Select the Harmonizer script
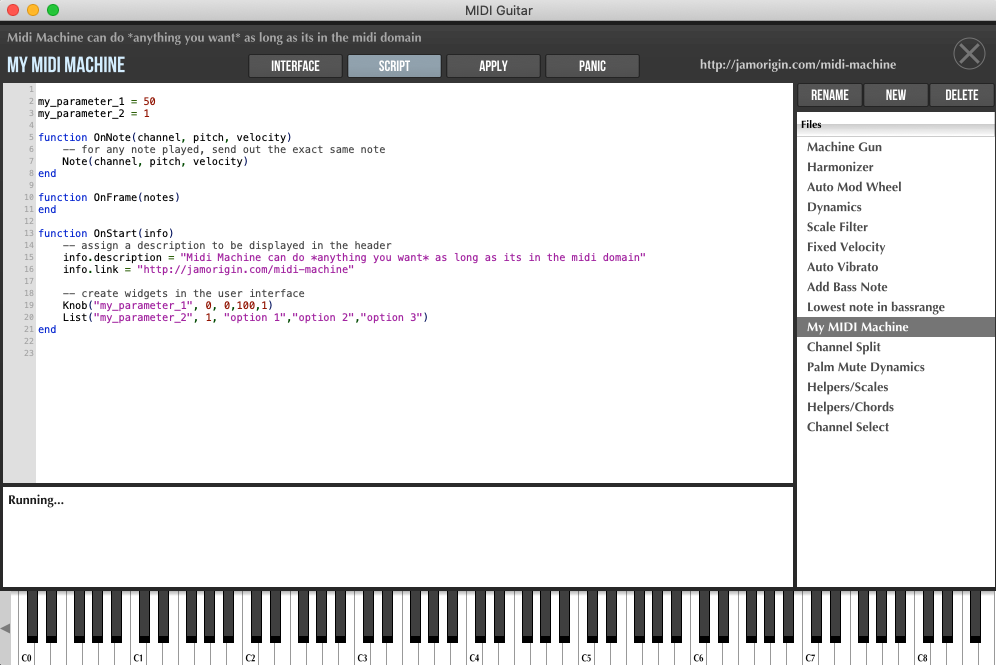Image resolution: width=996 pixels, height=665 pixels. [x=896, y=167]
